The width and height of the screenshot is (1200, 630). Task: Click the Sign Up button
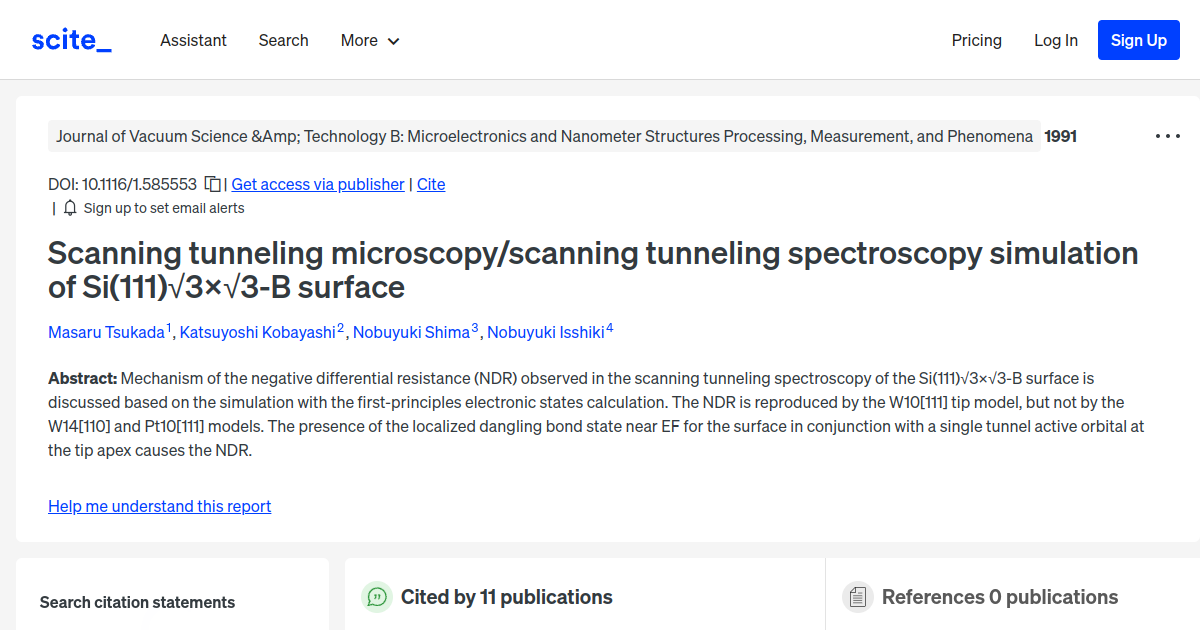pyautogui.click(x=1138, y=40)
